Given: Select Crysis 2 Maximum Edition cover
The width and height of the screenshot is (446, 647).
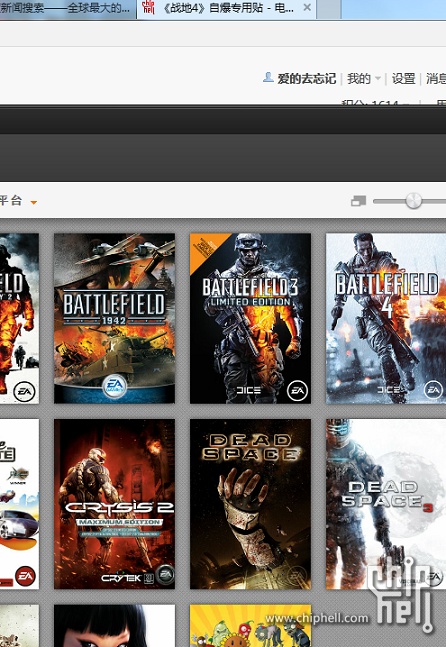Looking at the screenshot, I should click(114, 504).
